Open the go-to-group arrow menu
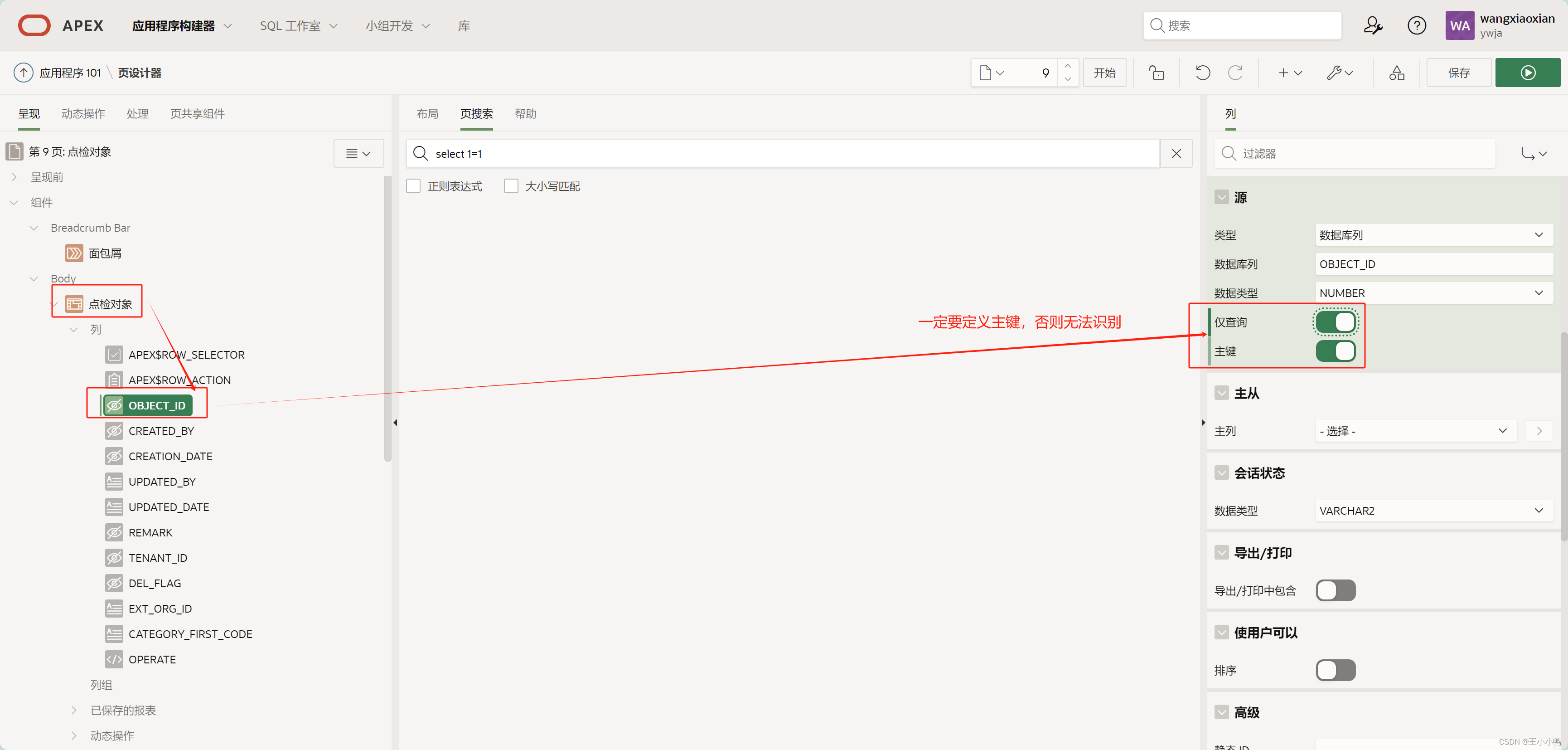The image size is (1568, 750). (1533, 154)
